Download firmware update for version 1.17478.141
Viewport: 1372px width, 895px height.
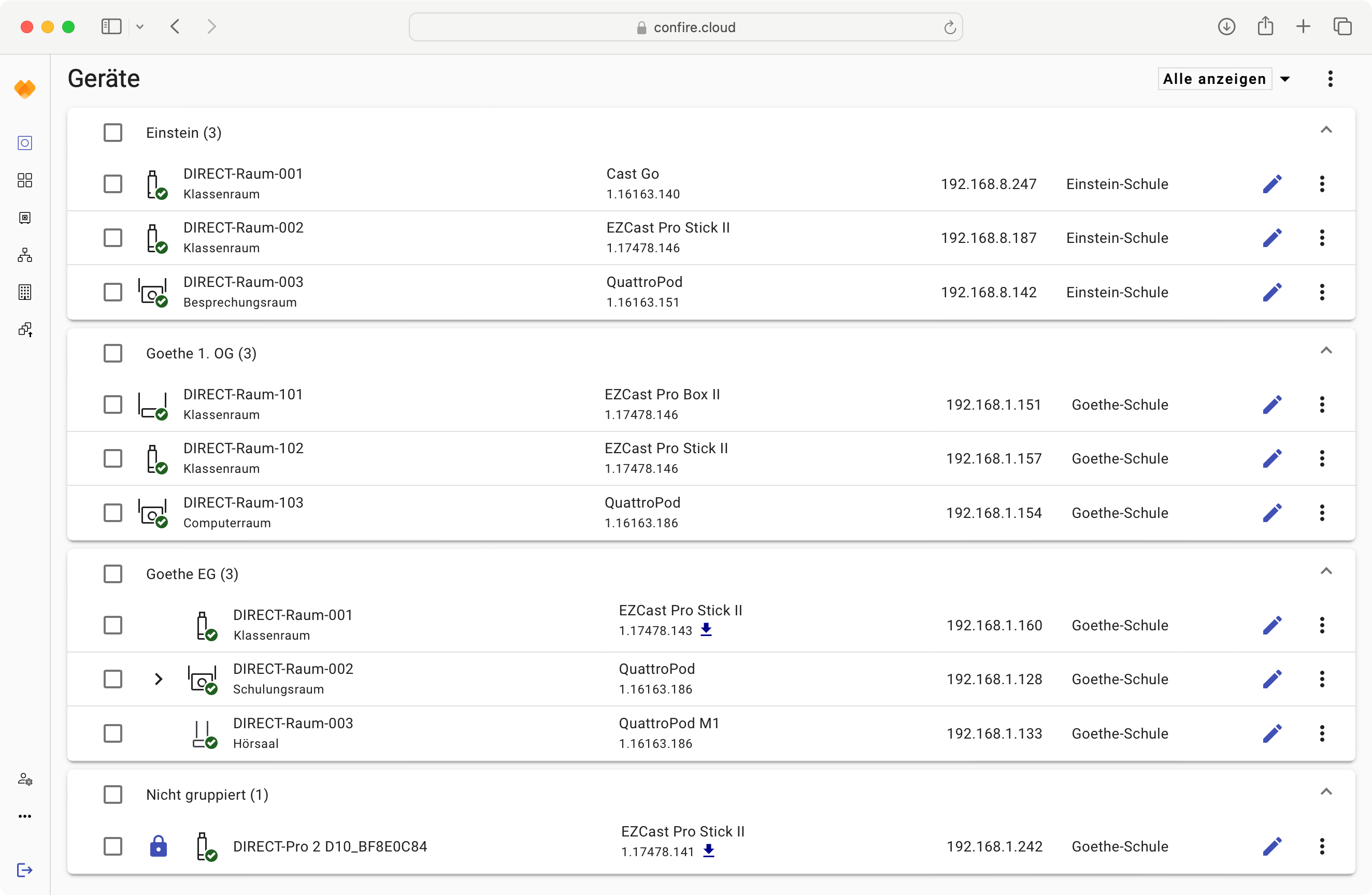[709, 851]
